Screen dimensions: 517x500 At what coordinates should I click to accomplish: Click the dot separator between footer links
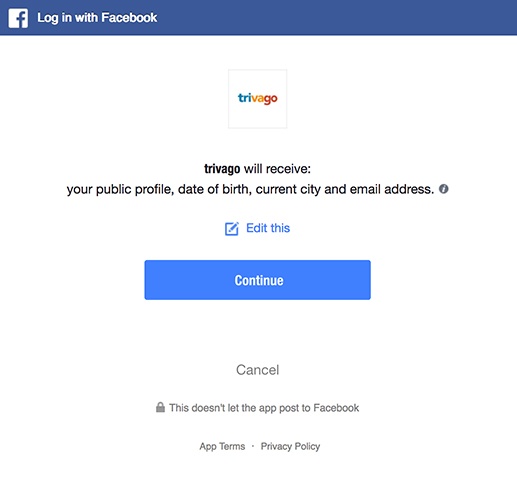[253, 446]
